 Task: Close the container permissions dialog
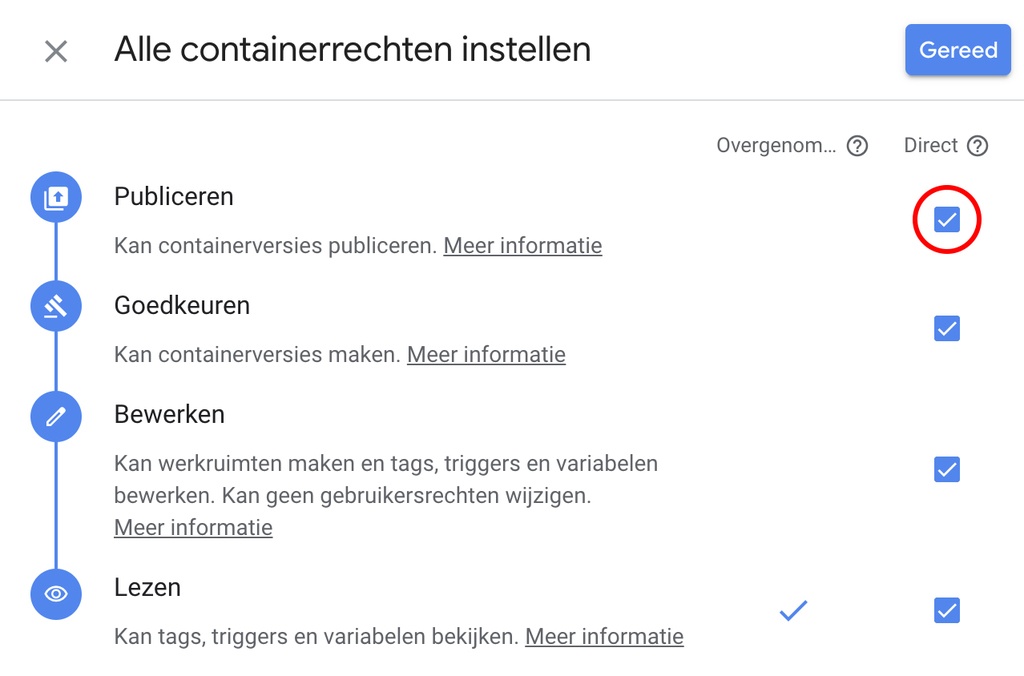[x=56, y=51]
